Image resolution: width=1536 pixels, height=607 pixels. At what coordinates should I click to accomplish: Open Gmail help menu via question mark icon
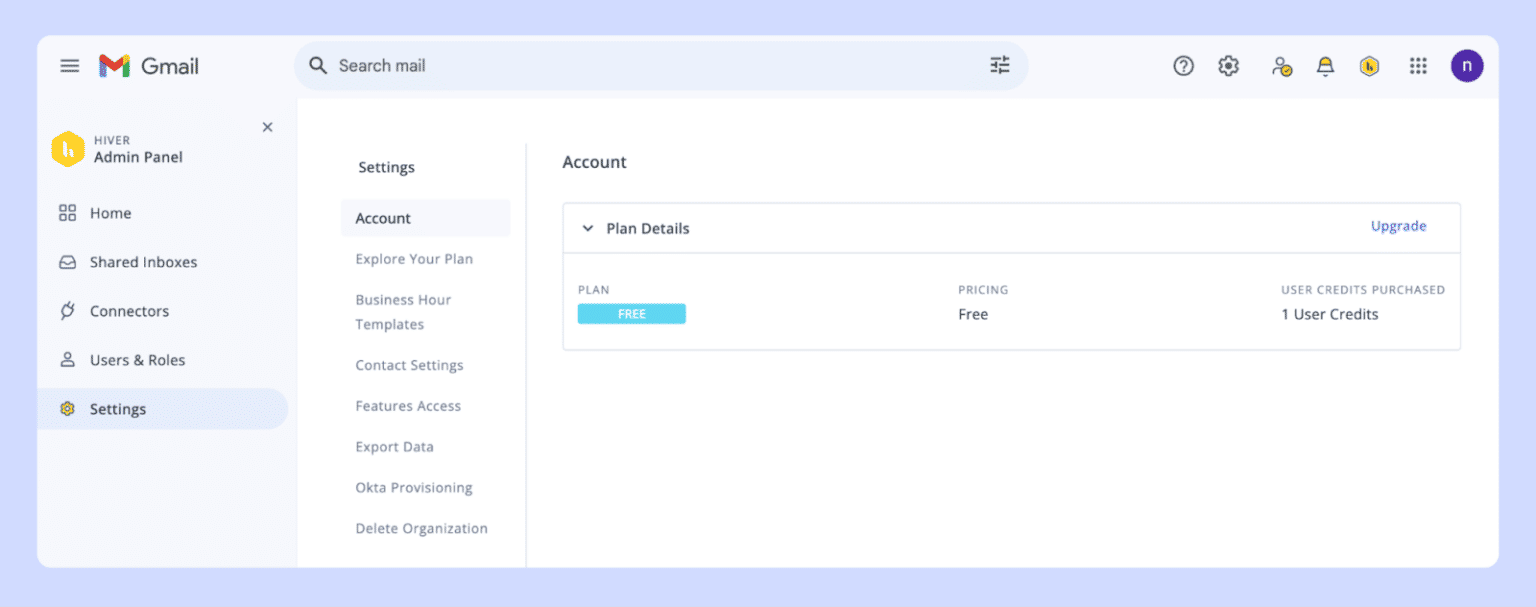pyautogui.click(x=1183, y=65)
